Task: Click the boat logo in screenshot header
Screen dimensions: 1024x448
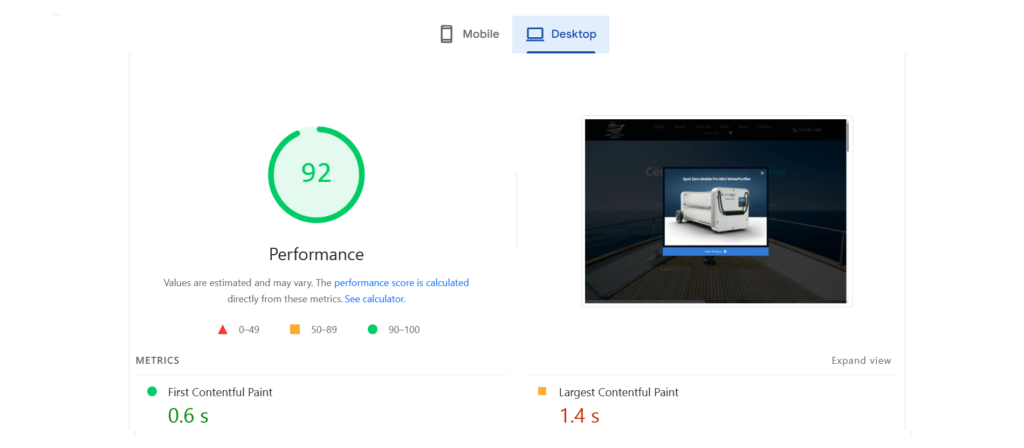Action: click(616, 129)
